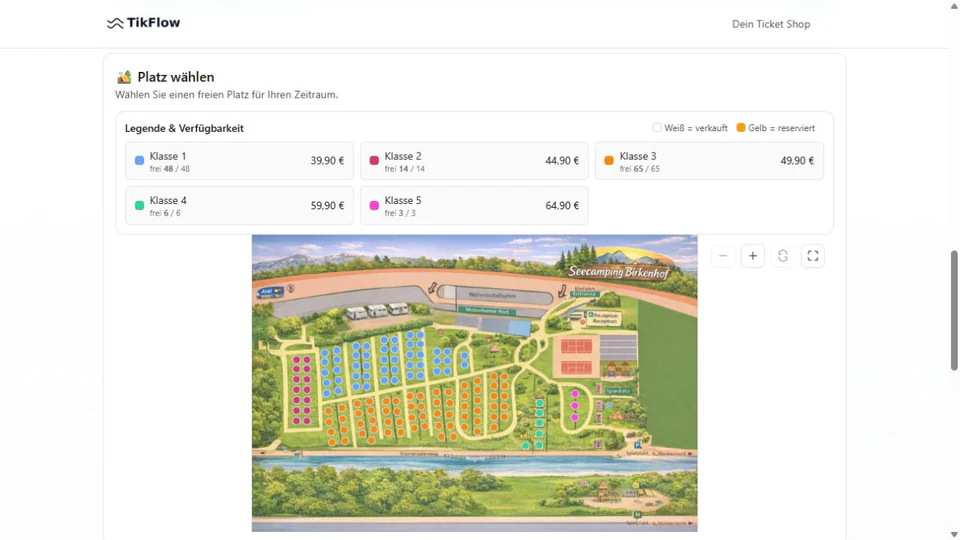
Task: Click 'Wählen Sie einen freien Platz' subtitle
Action: [227, 95]
